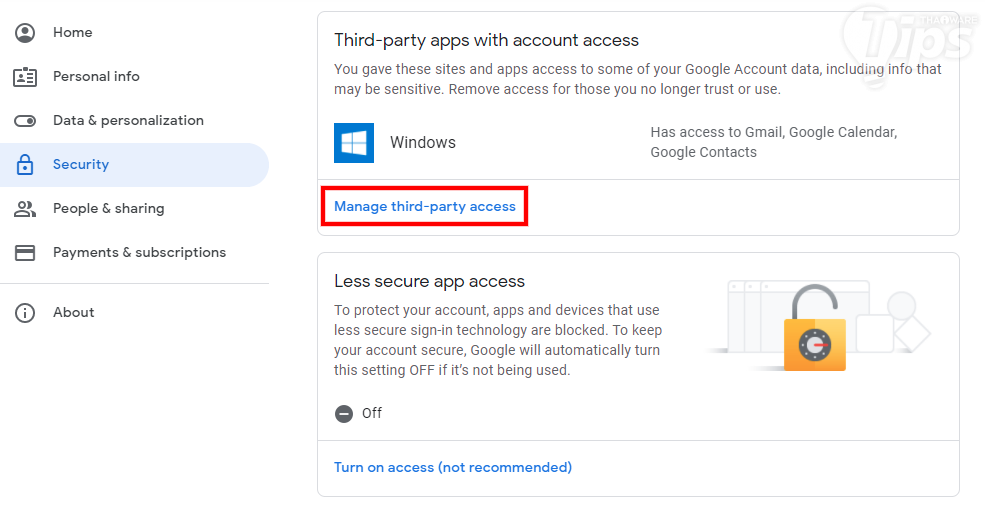Click Manage third-party access link

click(x=425, y=207)
